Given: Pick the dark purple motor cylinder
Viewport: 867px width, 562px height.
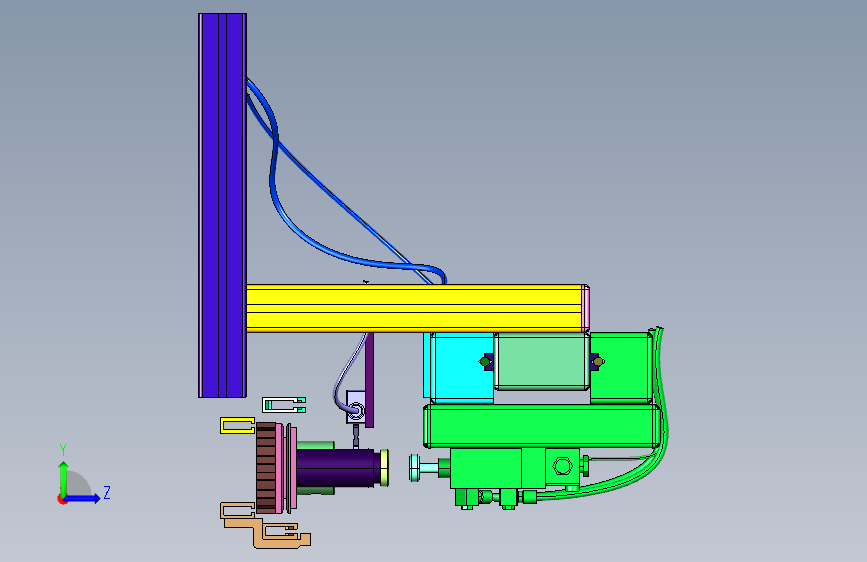Looking at the screenshot, I should 337,468.
